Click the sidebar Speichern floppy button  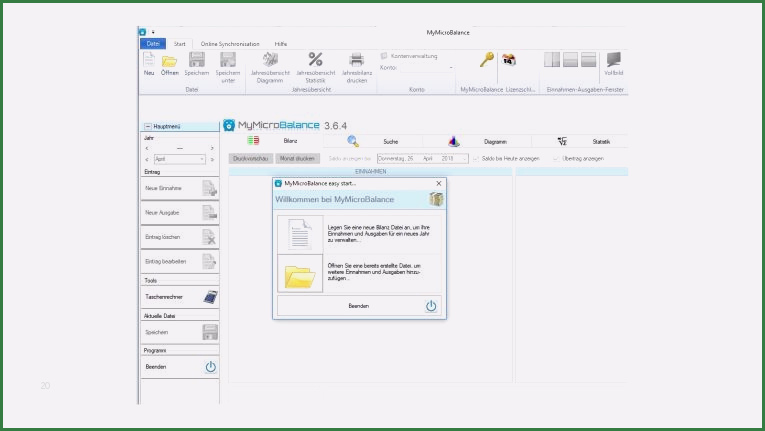[x=180, y=332]
